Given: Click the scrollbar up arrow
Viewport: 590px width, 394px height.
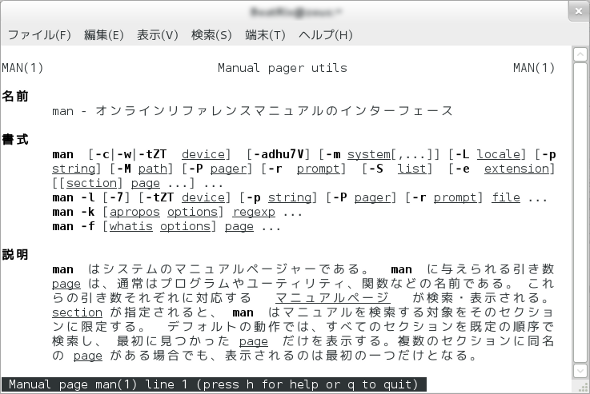Looking at the screenshot, I should (x=580, y=55).
